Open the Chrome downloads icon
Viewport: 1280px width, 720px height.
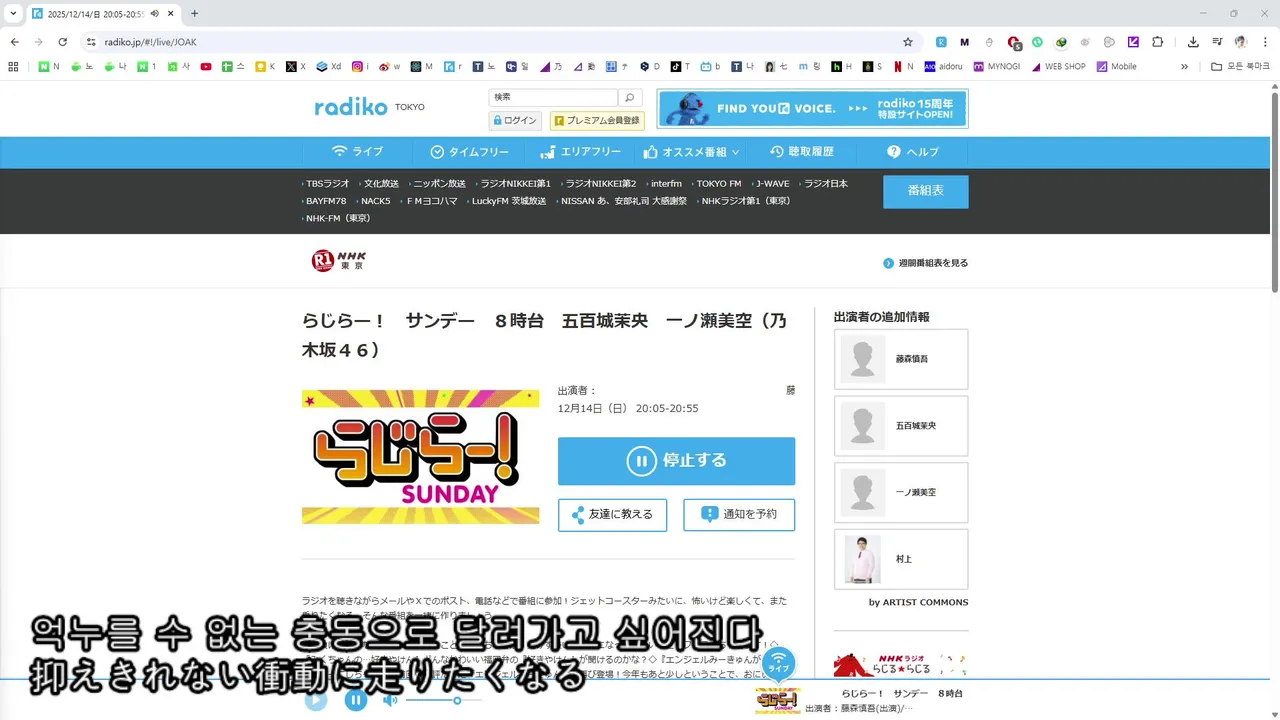tap(1193, 42)
